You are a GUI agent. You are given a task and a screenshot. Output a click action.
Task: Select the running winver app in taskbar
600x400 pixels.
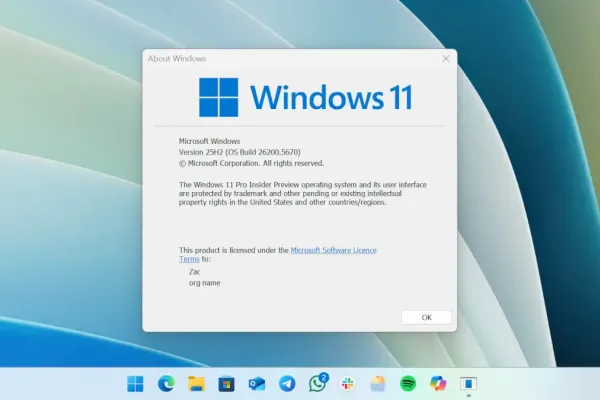pos(468,384)
